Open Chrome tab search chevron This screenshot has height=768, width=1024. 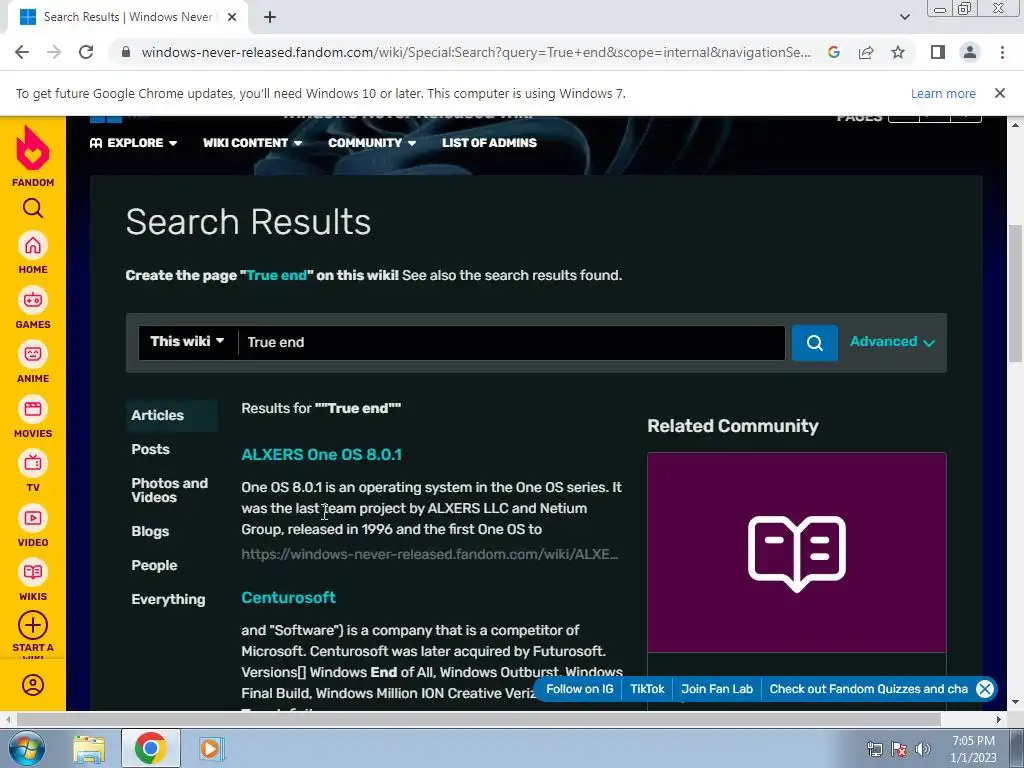click(x=904, y=17)
